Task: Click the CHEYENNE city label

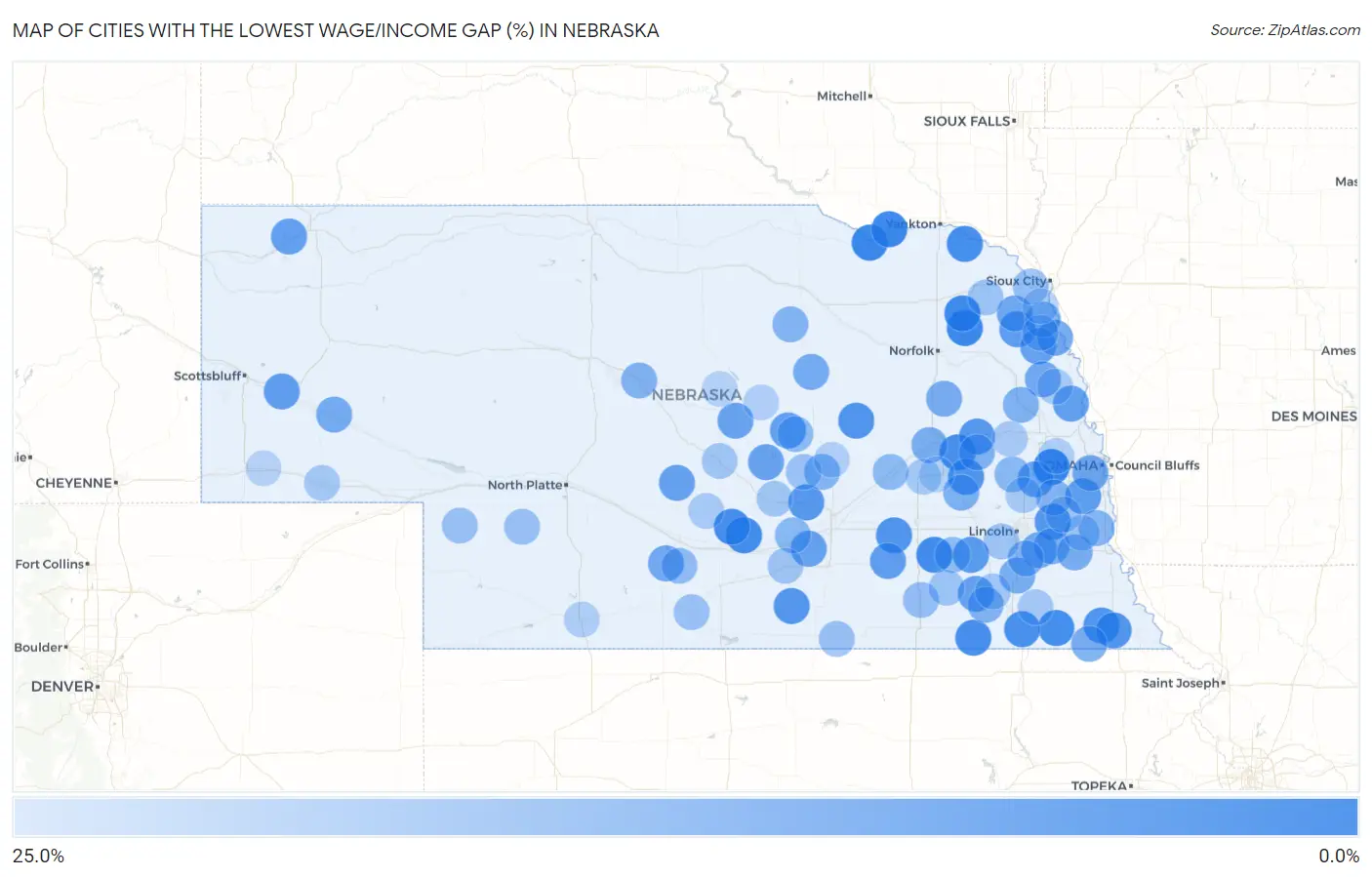Action: [76, 483]
